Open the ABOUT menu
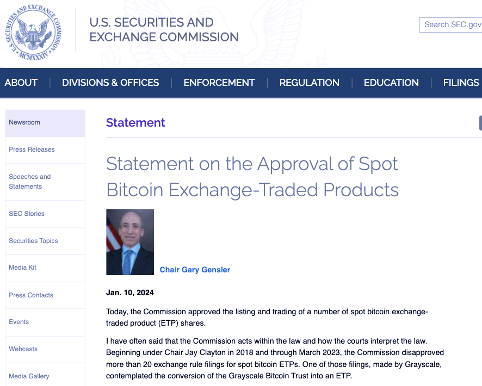Screen dimensions: 482x386 click(21, 83)
